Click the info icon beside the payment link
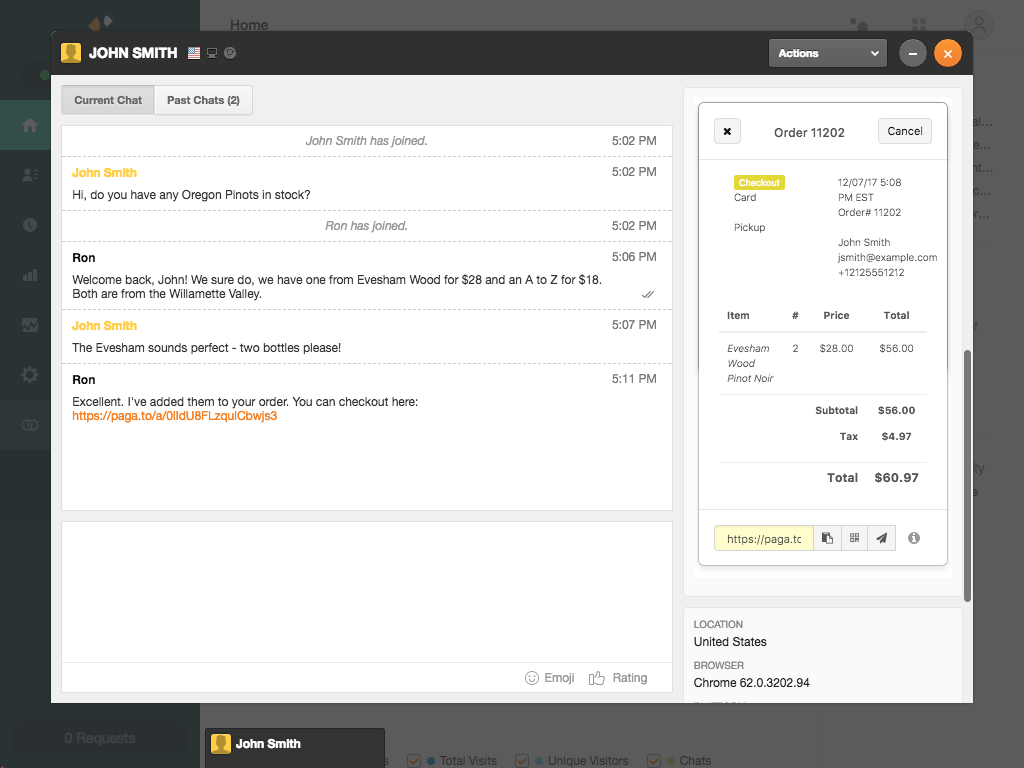Viewport: 1024px width, 768px height. coord(914,538)
